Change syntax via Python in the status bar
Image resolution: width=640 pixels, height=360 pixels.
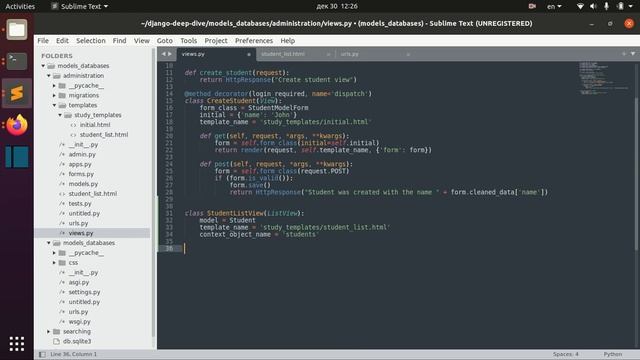(x=613, y=354)
